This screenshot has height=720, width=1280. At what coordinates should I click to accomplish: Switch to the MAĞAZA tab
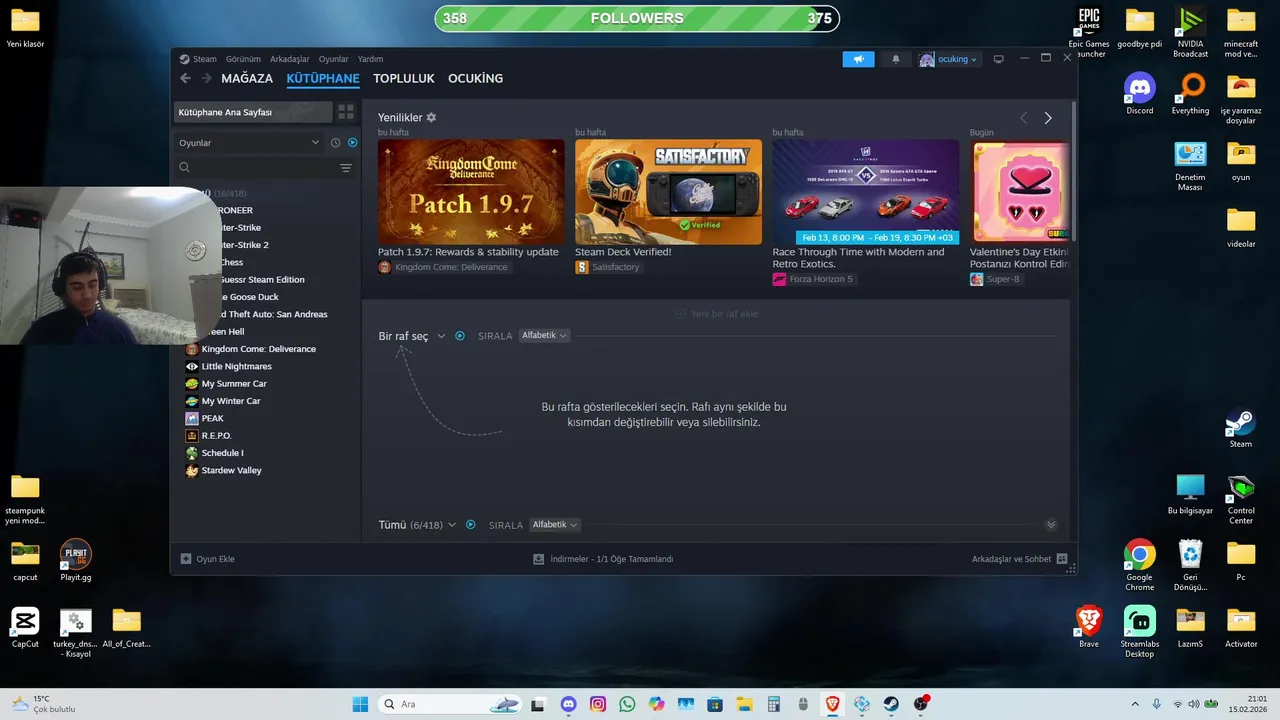247,78
